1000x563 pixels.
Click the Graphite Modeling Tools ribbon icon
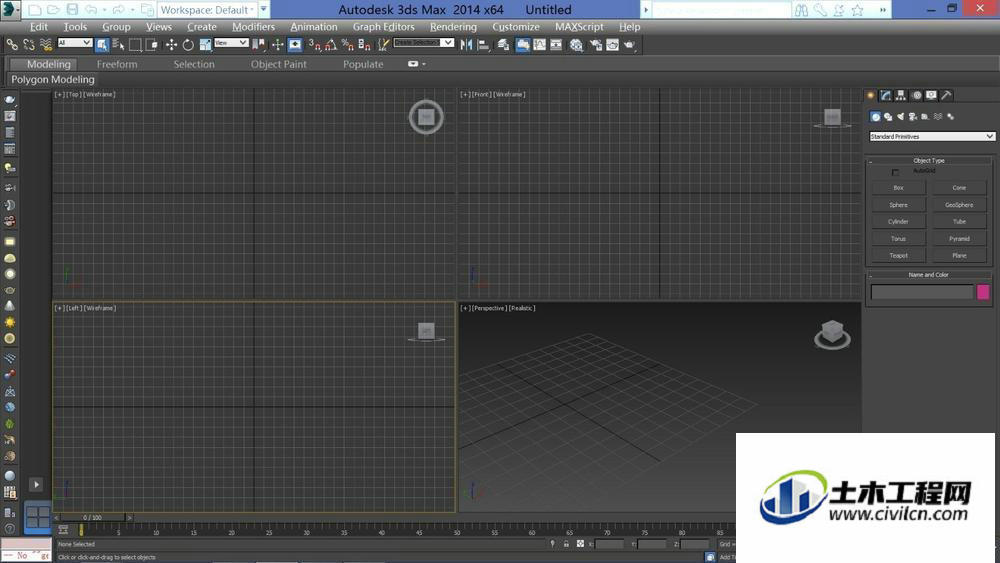(x=522, y=45)
